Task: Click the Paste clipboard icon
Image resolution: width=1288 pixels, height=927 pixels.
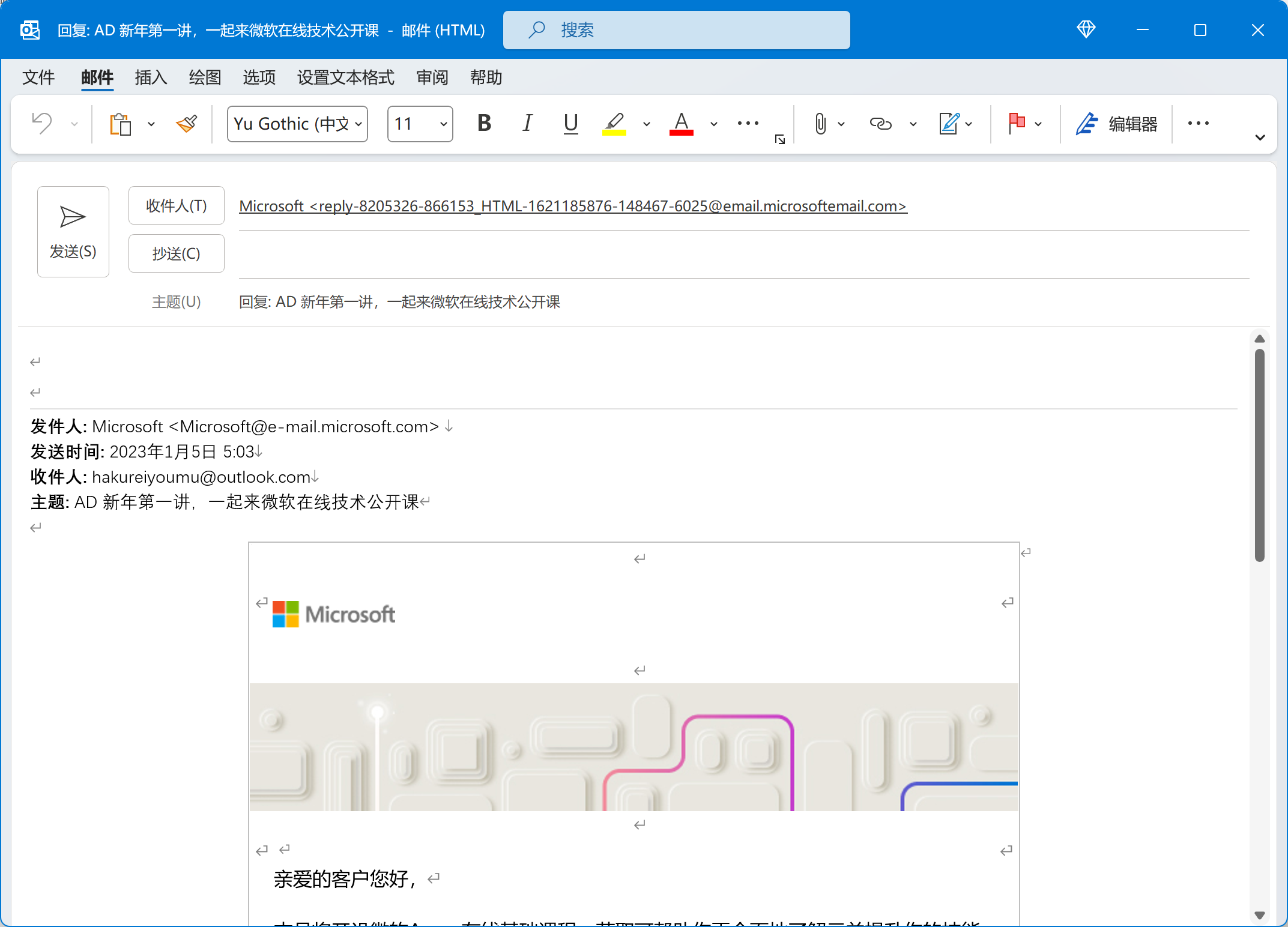Action: (x=120, y=124)
